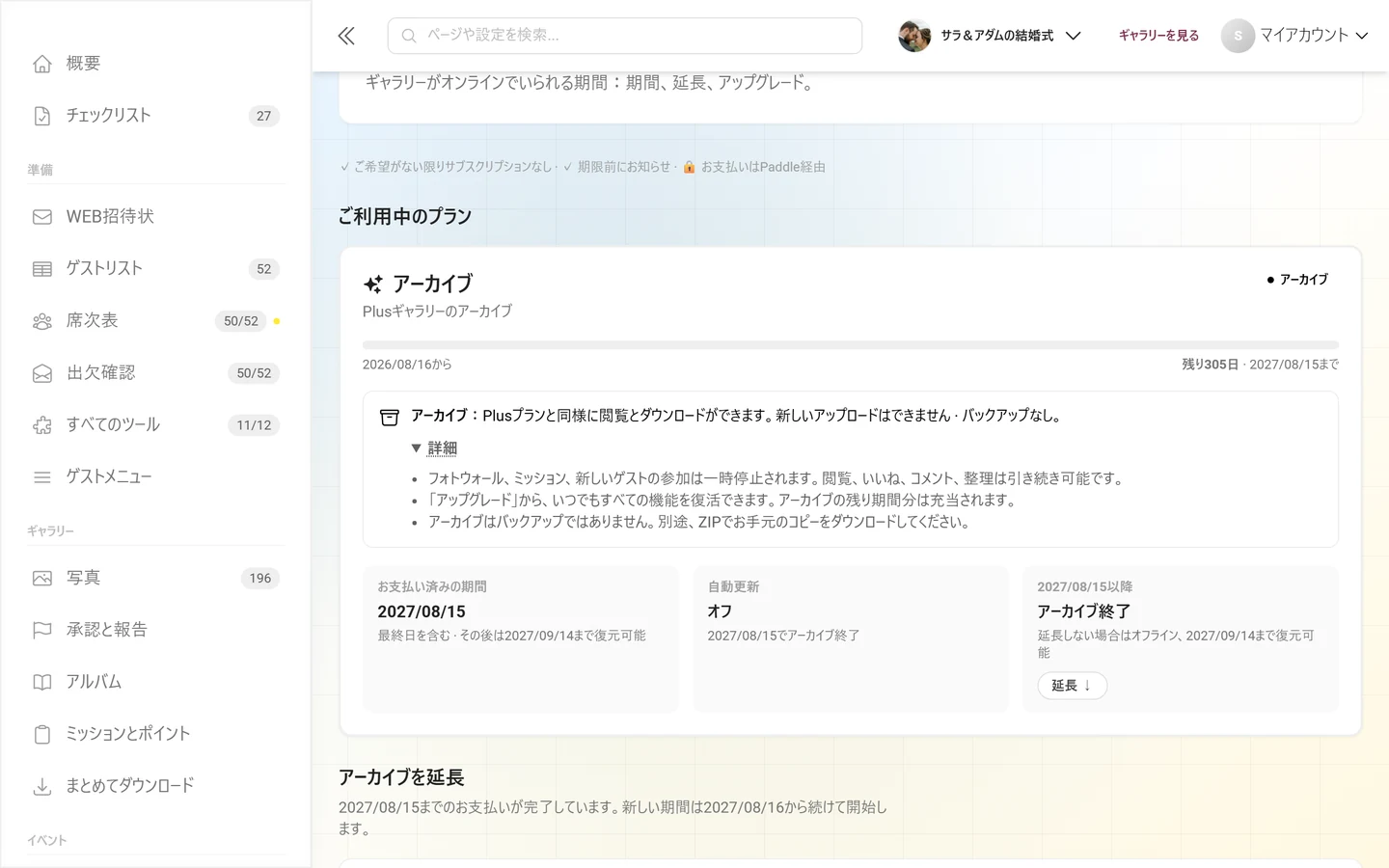Click the table icon beside ゲストリスト
1389x868 pixels.
(x=42, y=269)
